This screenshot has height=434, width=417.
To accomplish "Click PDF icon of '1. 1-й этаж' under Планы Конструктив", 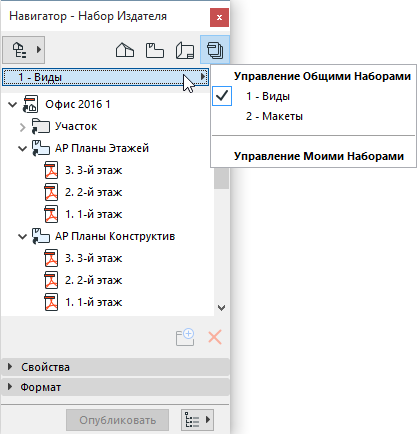I will pyautogui.click(x=51, y=302).
